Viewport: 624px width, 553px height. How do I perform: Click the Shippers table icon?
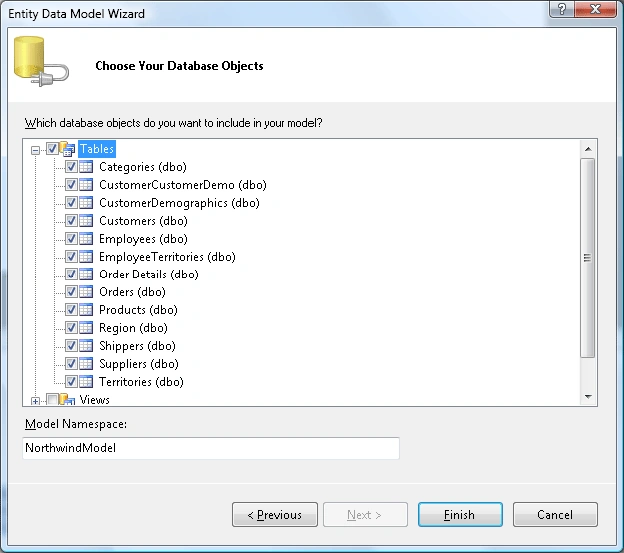tap(86, 345)
